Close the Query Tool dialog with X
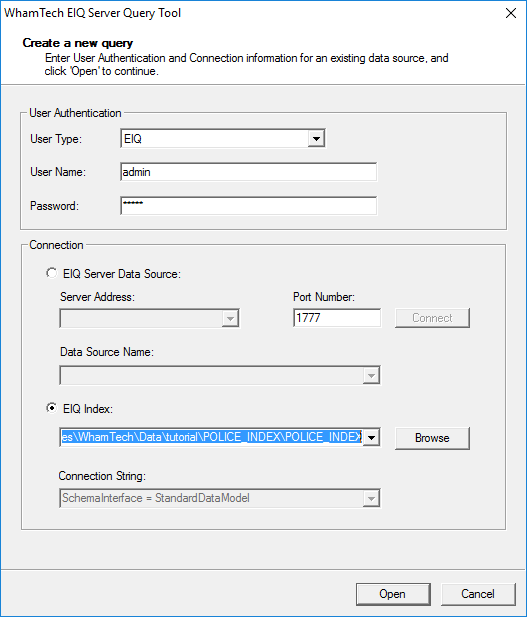The image size is (527, 617). coord(511,13)
